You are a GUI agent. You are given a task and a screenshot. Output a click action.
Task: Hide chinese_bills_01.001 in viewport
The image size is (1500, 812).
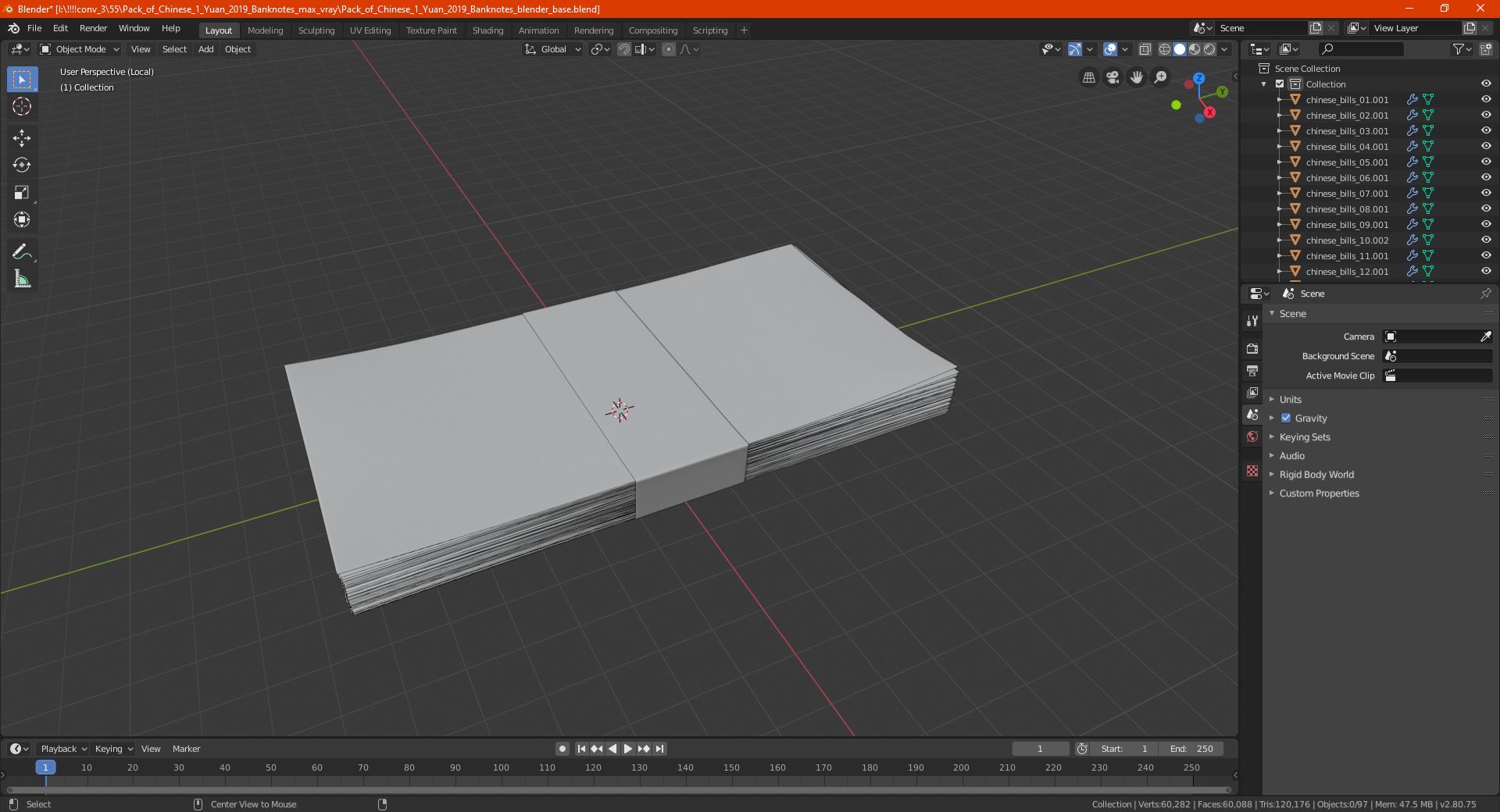pos(1486,100)
